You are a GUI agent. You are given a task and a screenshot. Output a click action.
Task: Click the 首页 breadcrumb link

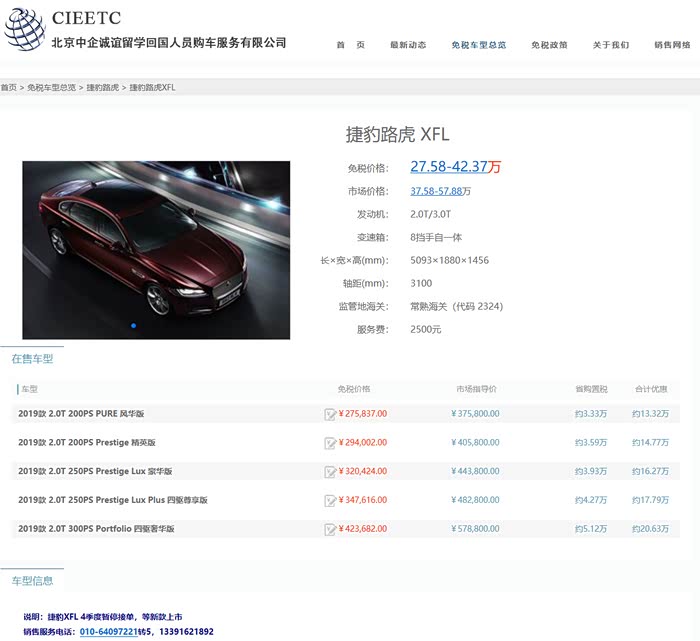coord(9,88)
